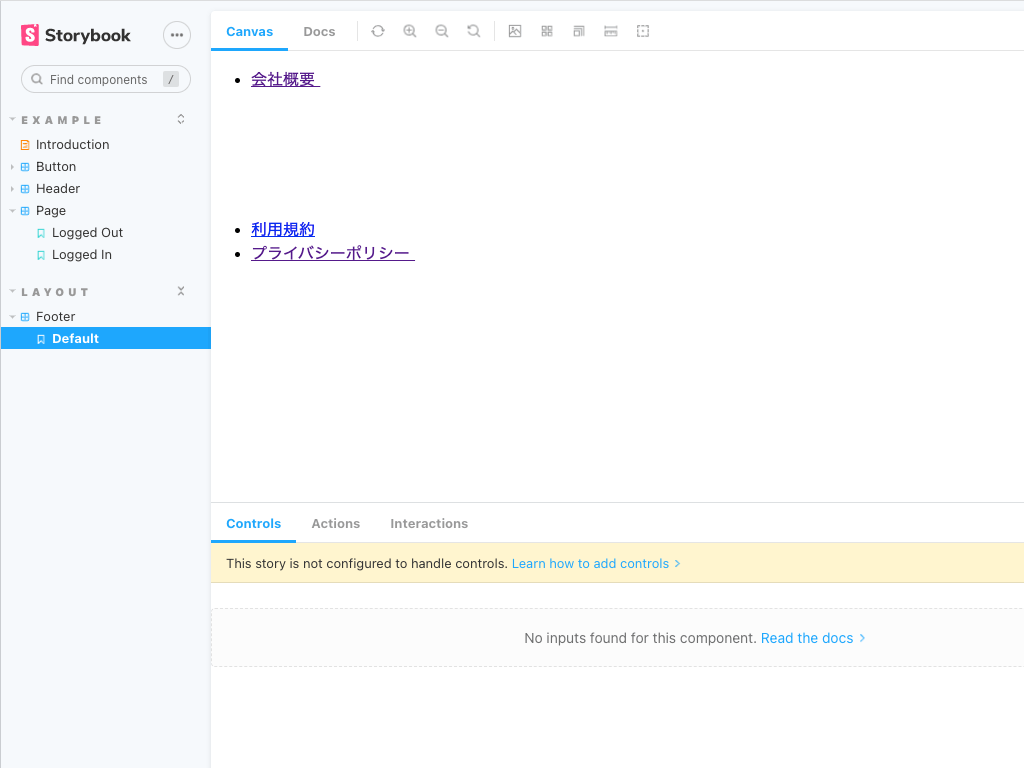Click the 会社概要 link
Viewport: 1024px width, 768px height.
pos(285,80)
